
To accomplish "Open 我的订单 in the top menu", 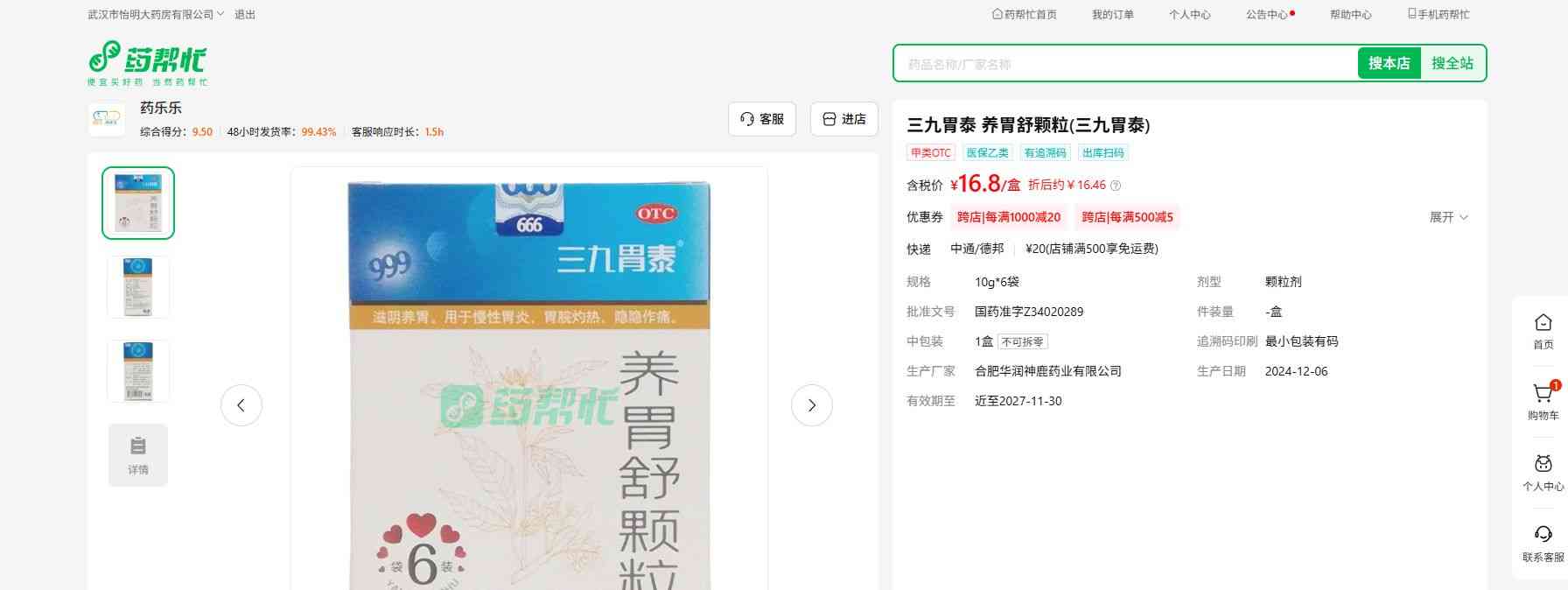I will point(1112,15).
